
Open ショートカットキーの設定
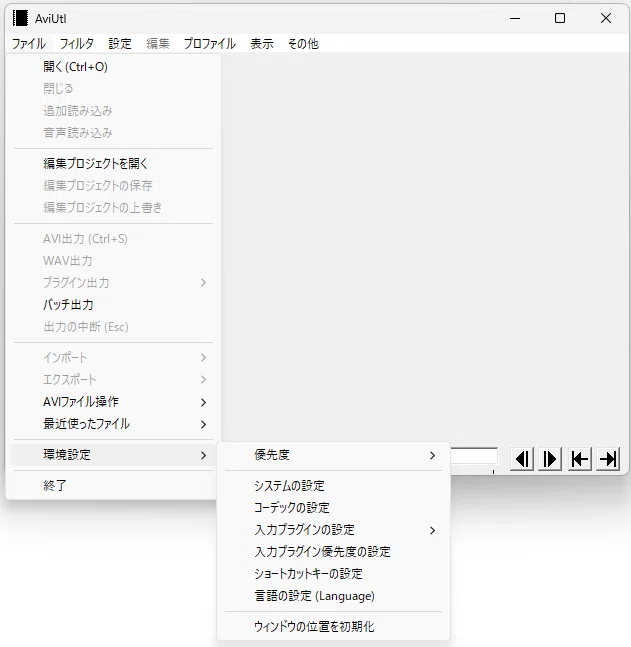point(333,574)
